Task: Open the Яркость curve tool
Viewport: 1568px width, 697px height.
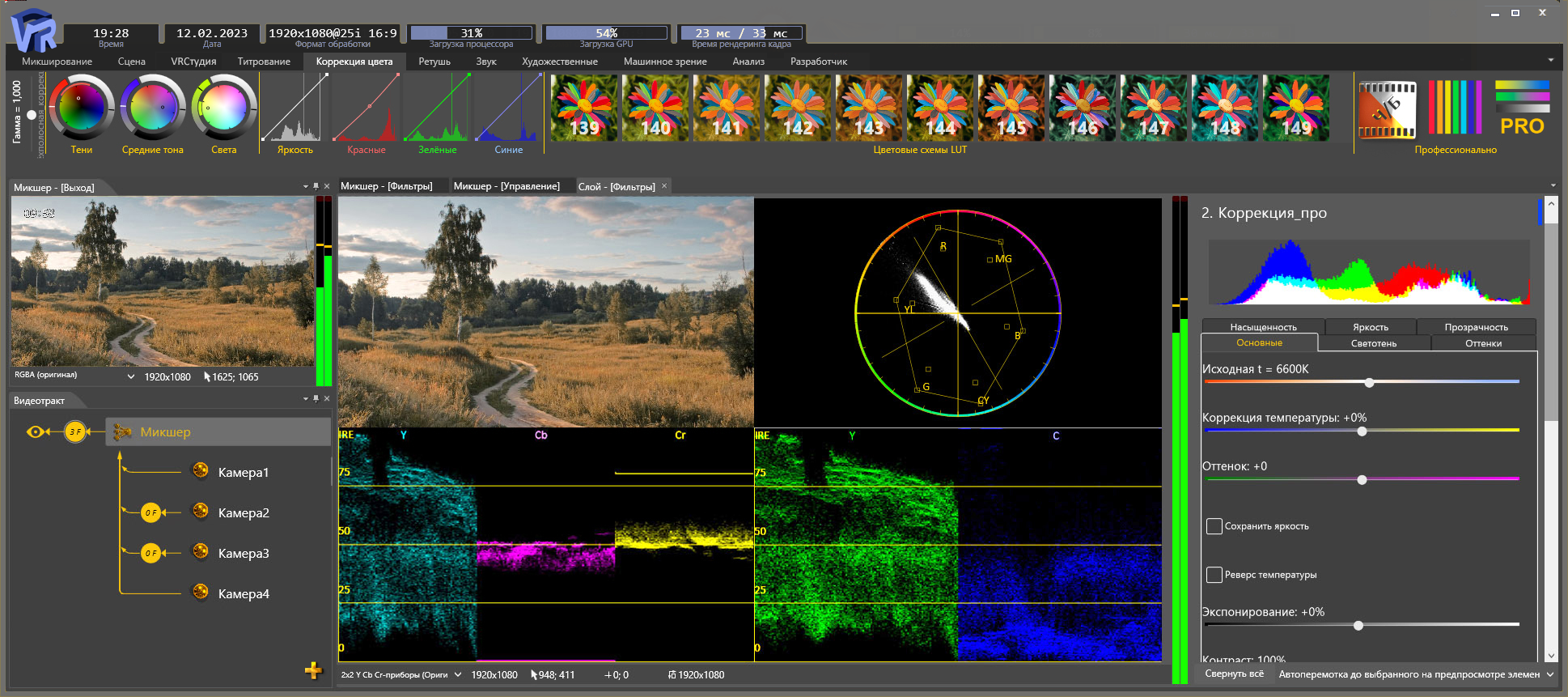Action: coord(295,108)
